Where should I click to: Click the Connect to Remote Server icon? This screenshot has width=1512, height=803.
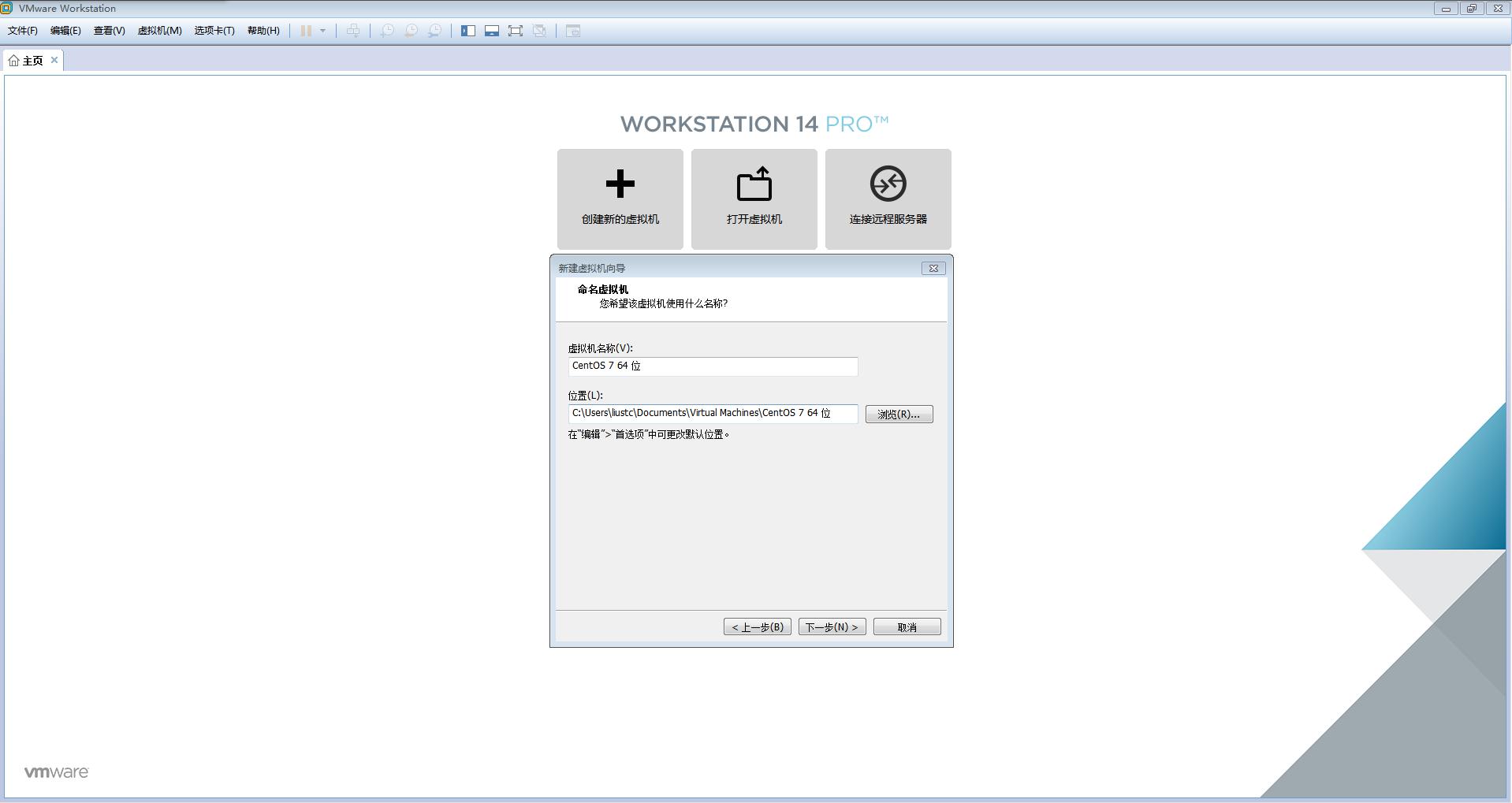click(888, 184)
